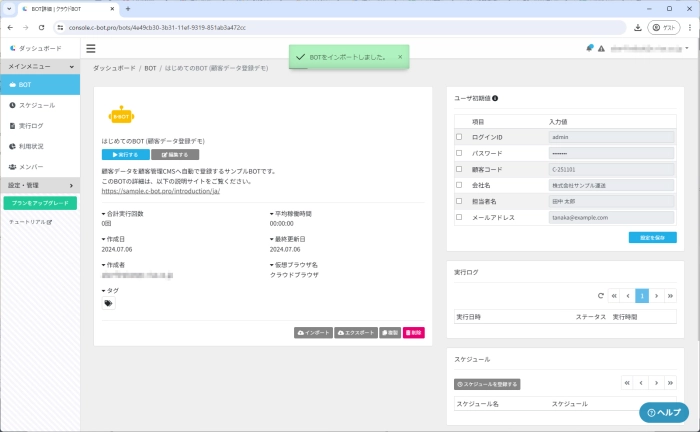Screen dimensions: 700x432
Task: Open the user account dropdown in header
Action: tap(687, 48)
